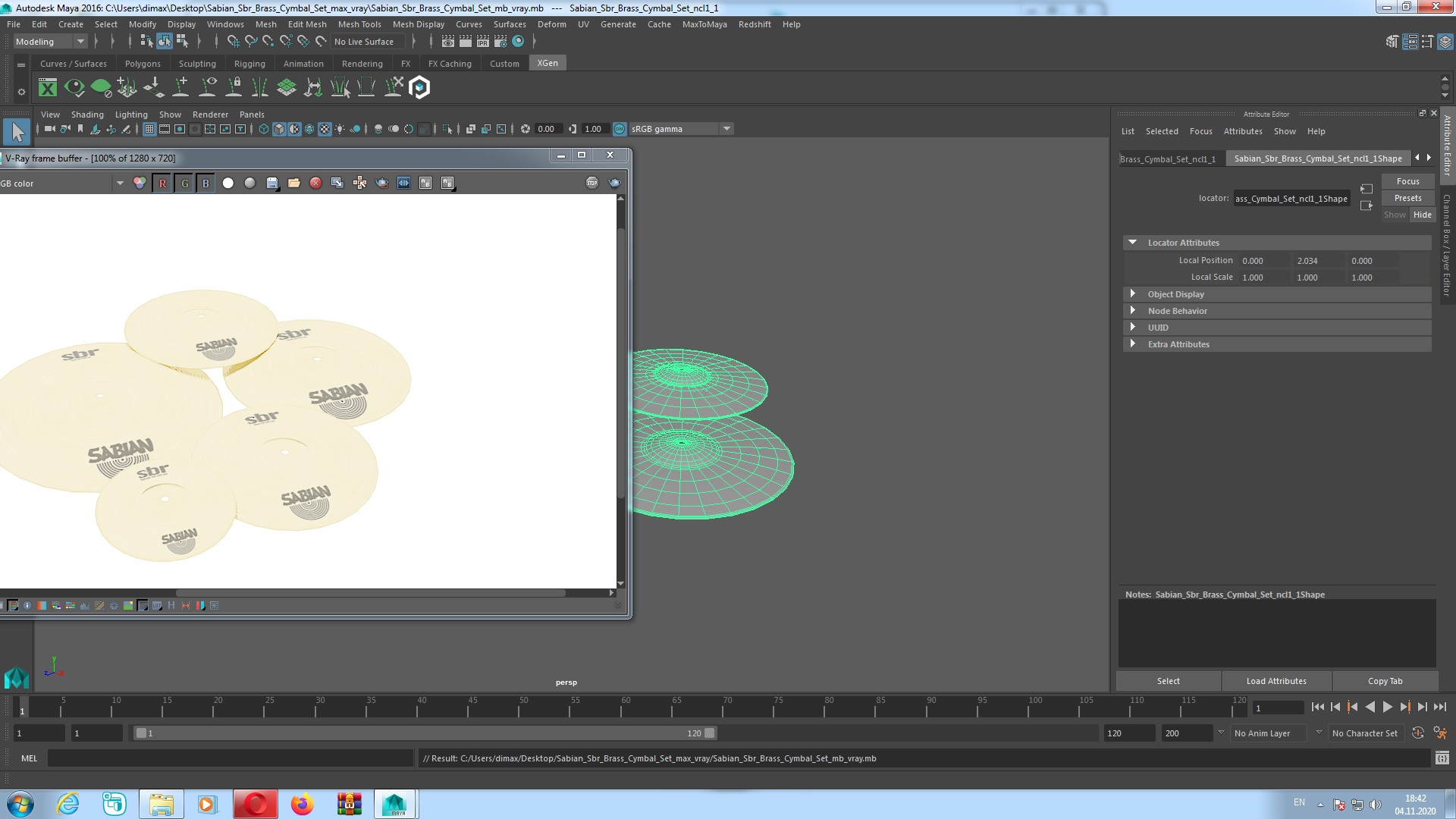The height and width of the screenshot is (819, 1456).
Task: Open Render Settings from status line
Action: click(500, 42)
